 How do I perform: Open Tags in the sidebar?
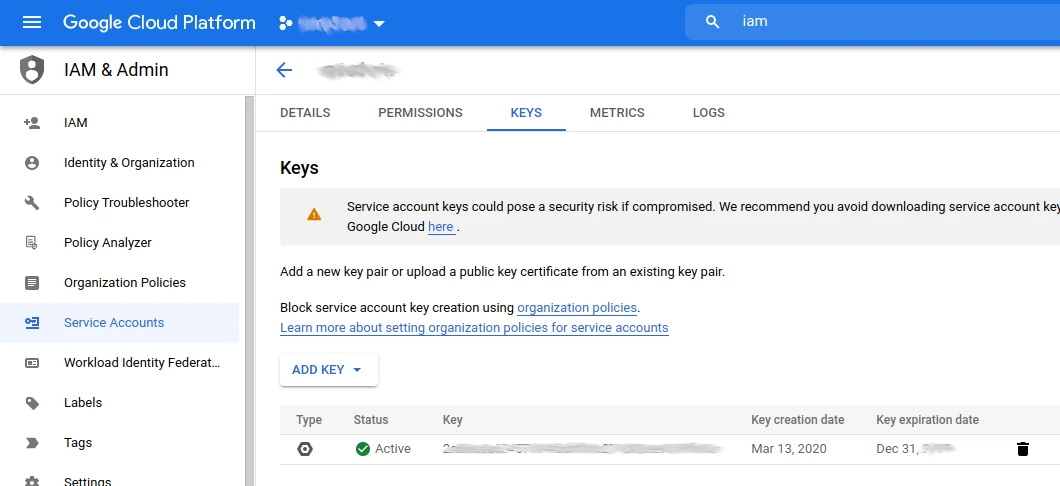point(78,443)
